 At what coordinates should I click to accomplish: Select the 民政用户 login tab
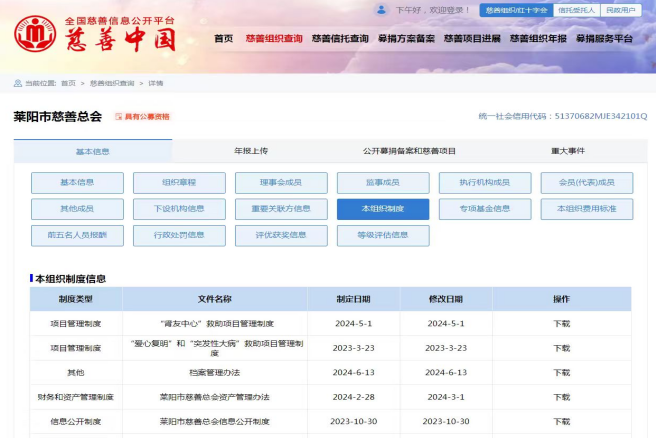pyautogui.click(x=620, y=10)
